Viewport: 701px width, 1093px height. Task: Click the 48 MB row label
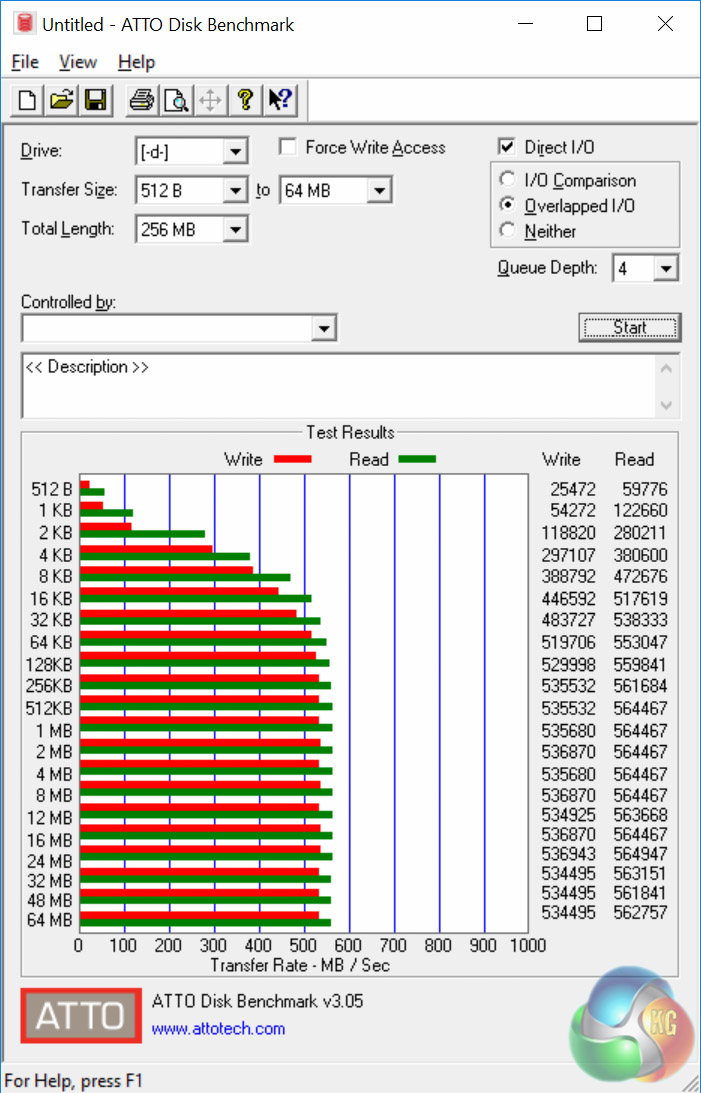pyautogui.click(x=49, y=900)
